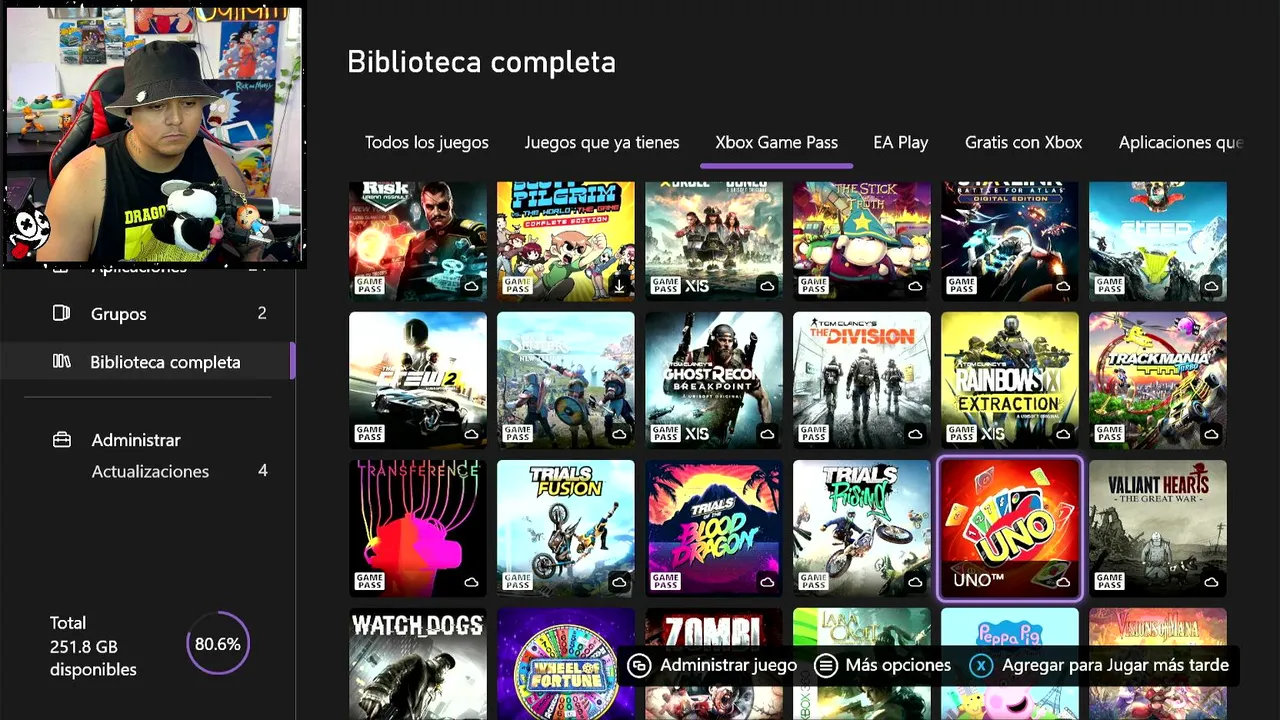Click the download icon on Scott Pilgrim tile
This screenshot has width=1280, height=720.
(619, 286)
